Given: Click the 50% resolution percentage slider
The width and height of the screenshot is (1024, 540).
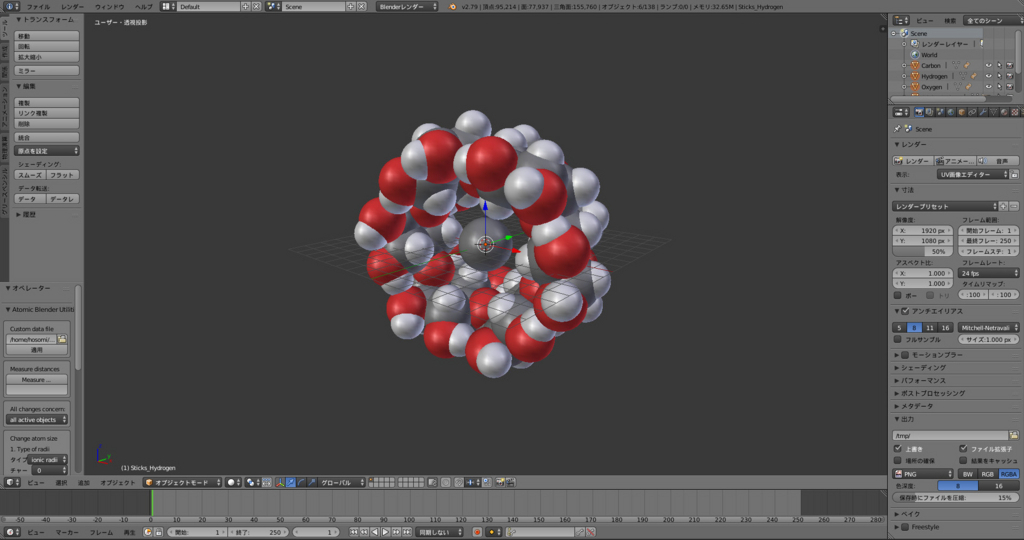Looking at the screenshot, I should point(923,251).
